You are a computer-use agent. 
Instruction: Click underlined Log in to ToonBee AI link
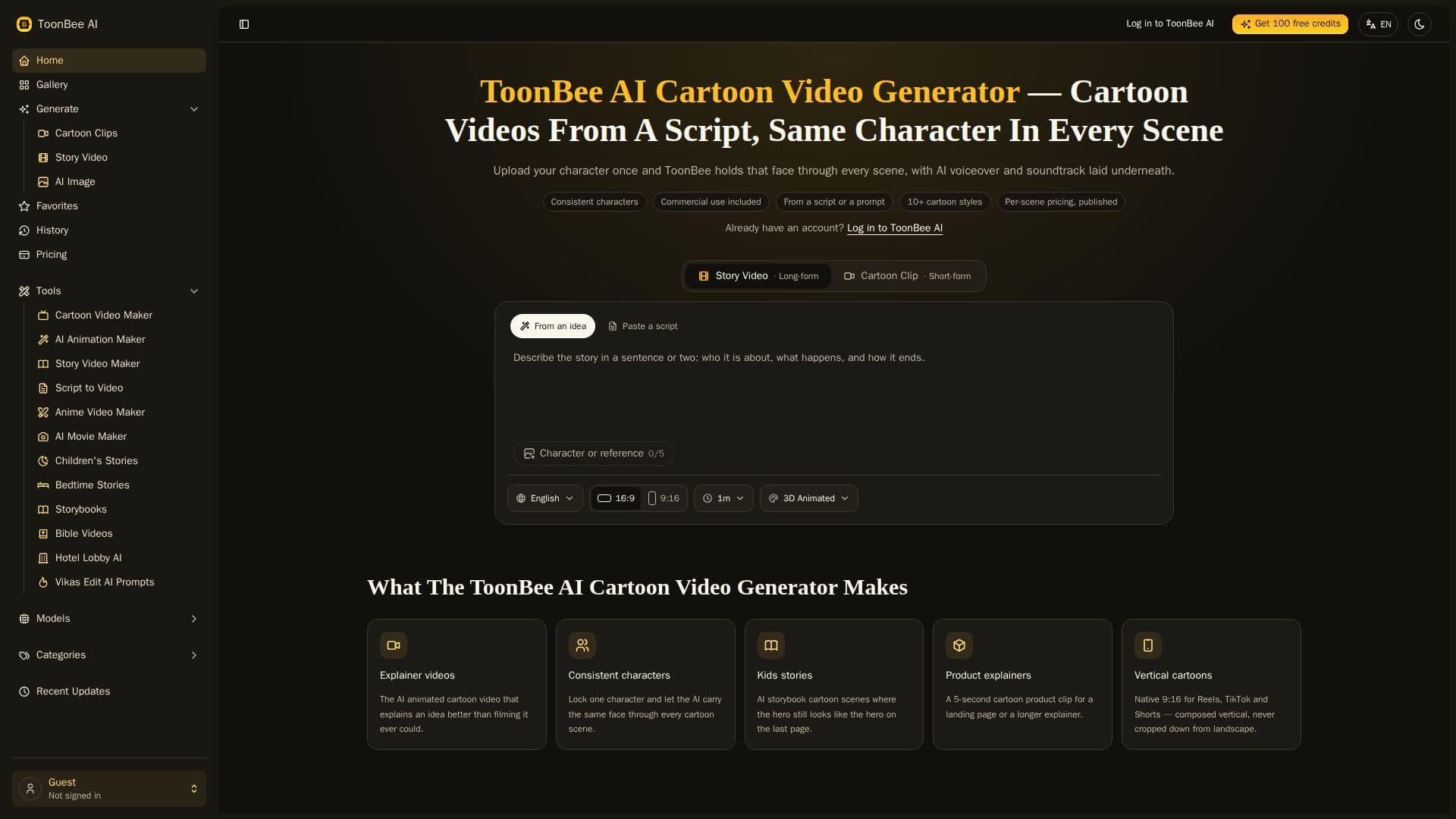point(895,228)
